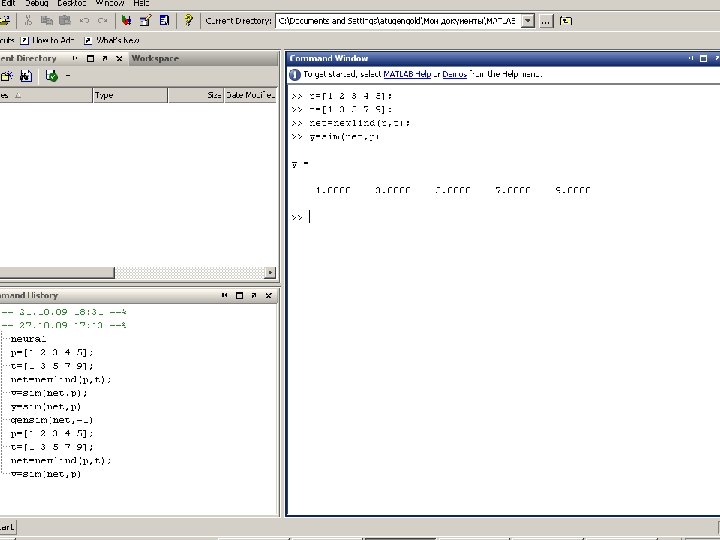Click the output value 7.0000
Viewport: 720px width, 540px height.
[x=513, y=190]
